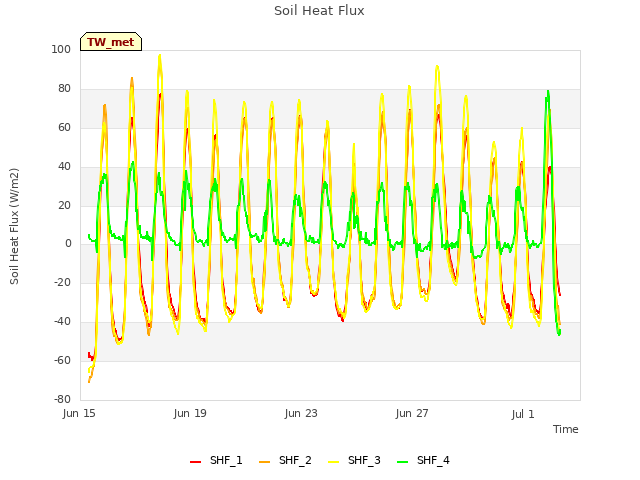The width and height of the screenshot is (640, 480).
Task: Click the 0 y-axis tick label
Action: point(68,244)
